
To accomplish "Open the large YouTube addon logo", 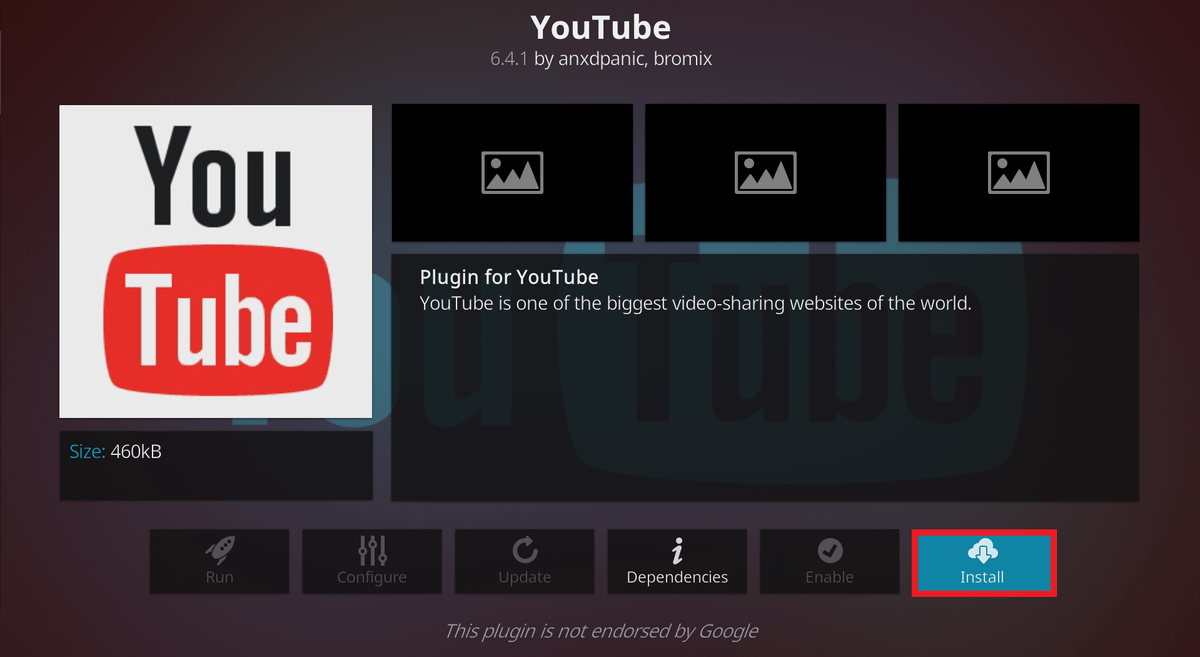I will (x=216, y=261).
